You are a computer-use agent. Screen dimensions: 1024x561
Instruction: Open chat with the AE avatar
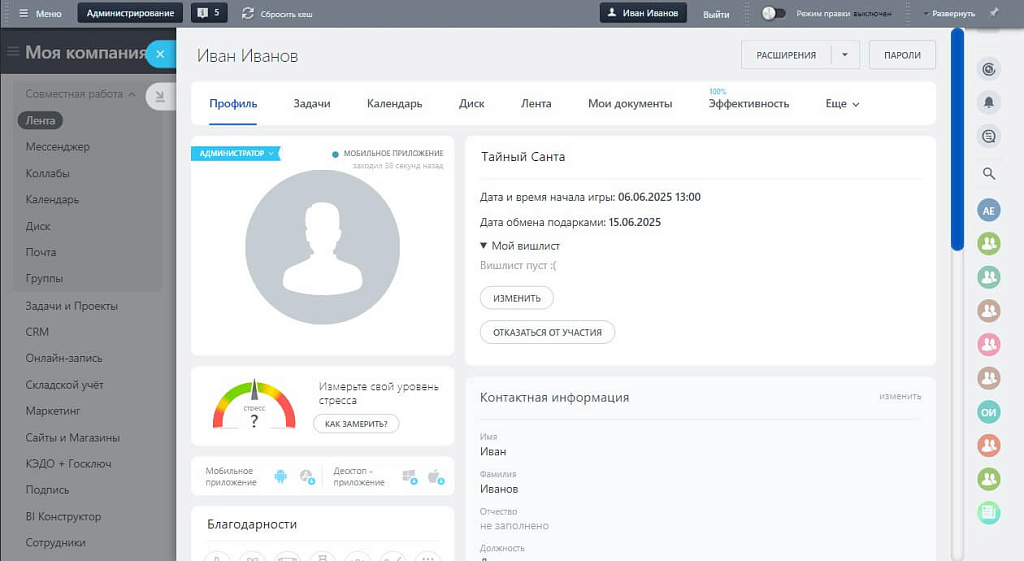point(988,210)
